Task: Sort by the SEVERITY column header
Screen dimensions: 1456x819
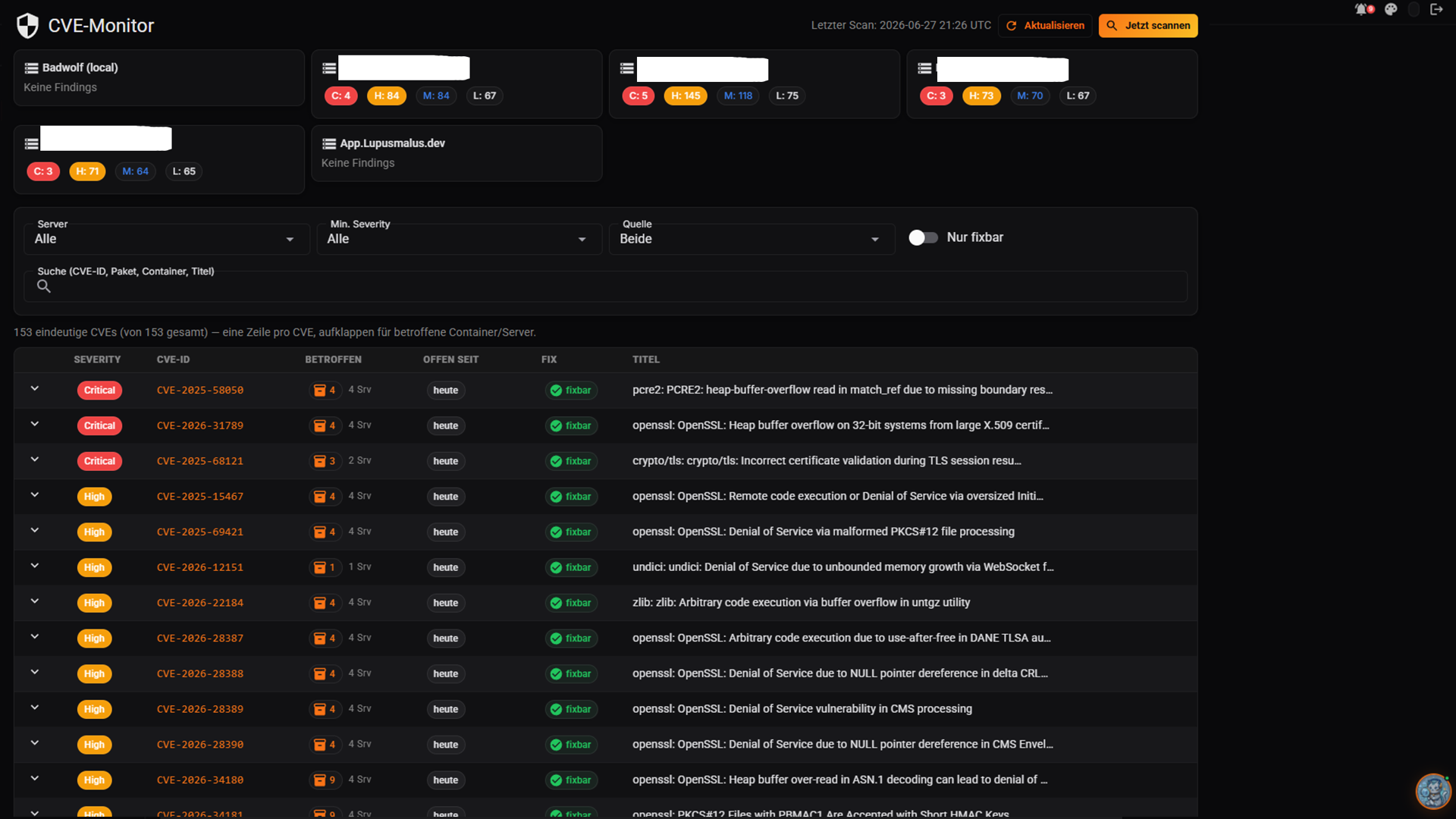Action: coord(97,359)
